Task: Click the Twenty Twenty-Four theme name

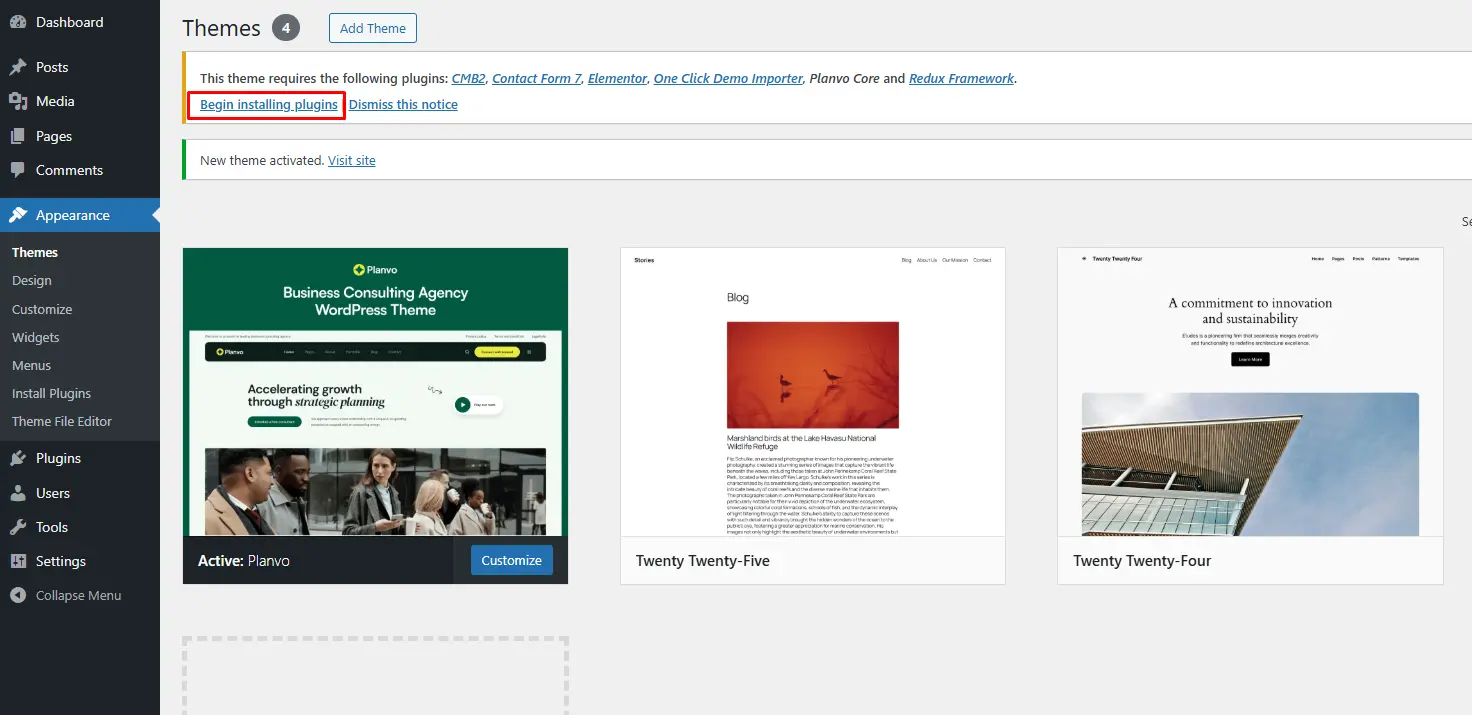Action: 1142,561
